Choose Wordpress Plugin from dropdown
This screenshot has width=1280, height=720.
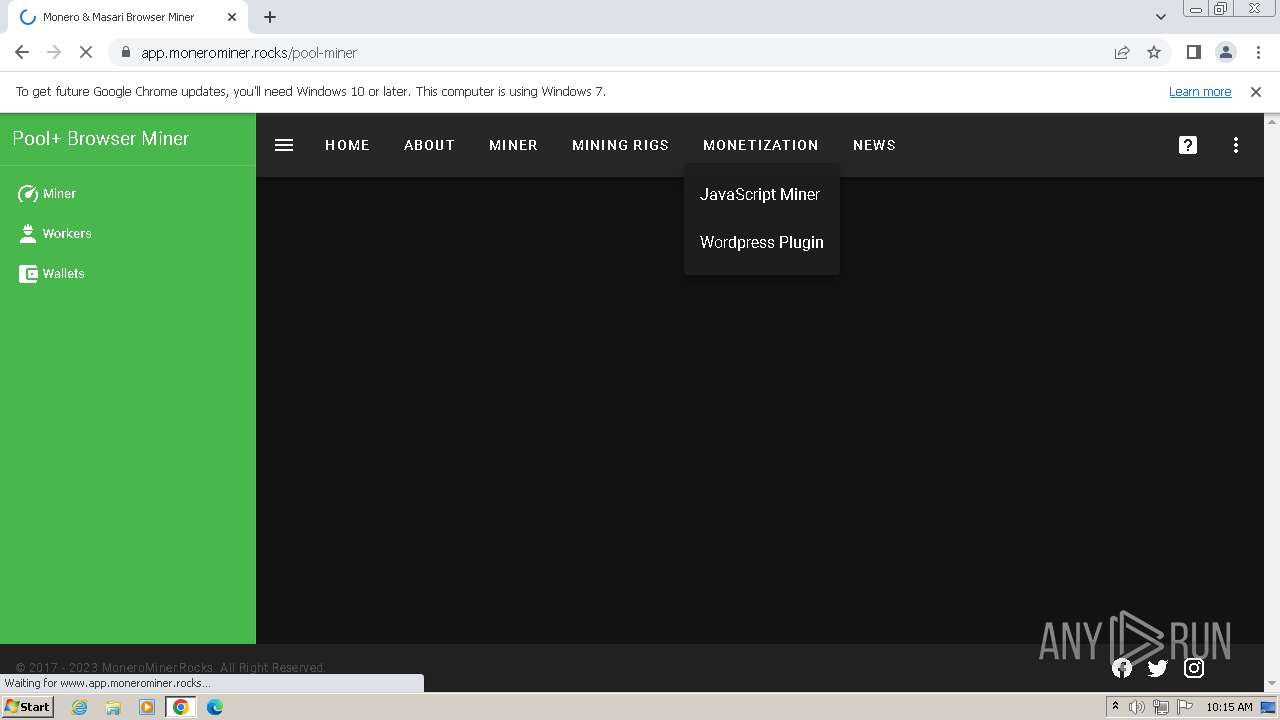pos(762,242)
